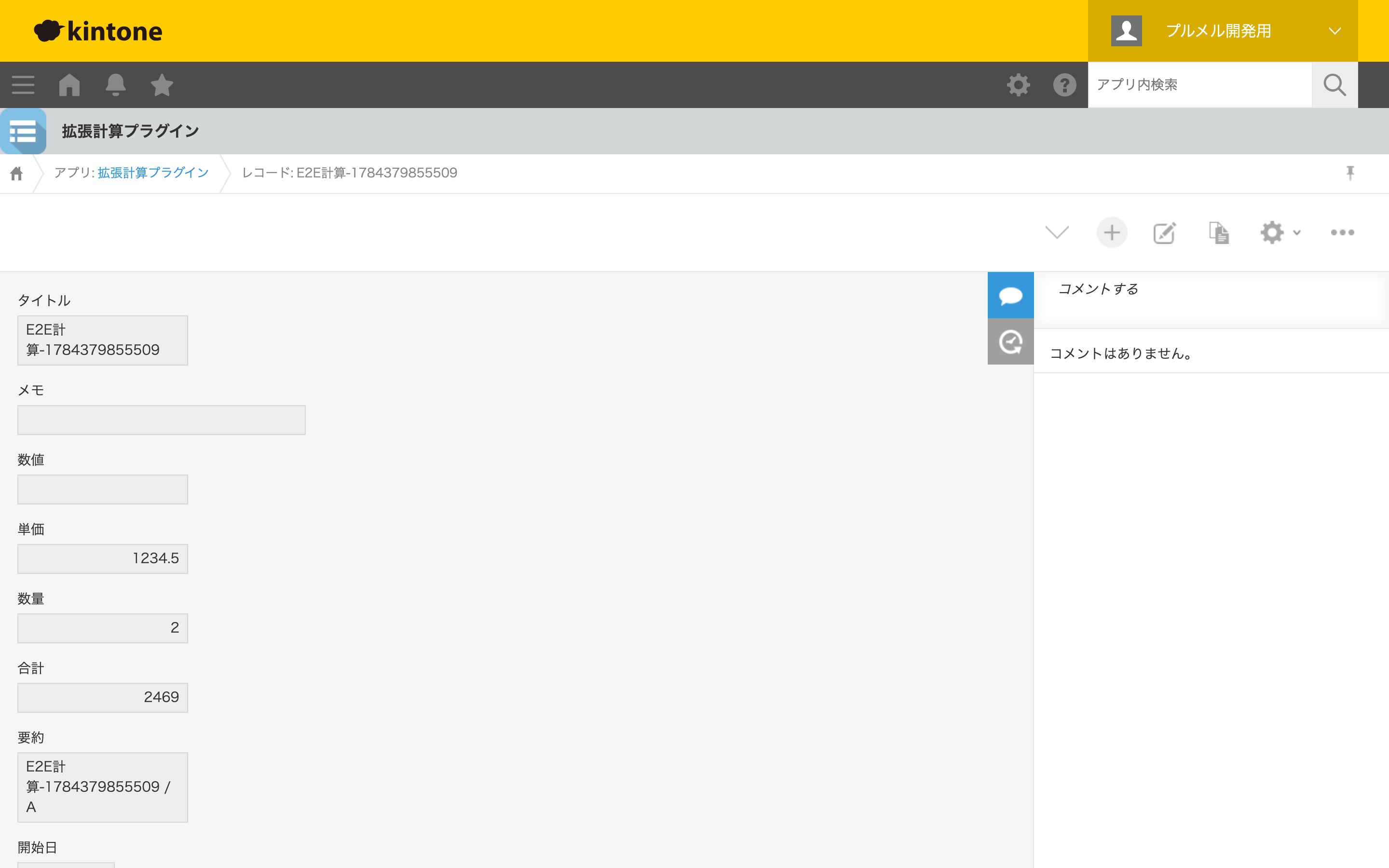Screen dimensions: 1389x868
Task: Edit this record with the pencil icon
Action: coord(1165,232)
